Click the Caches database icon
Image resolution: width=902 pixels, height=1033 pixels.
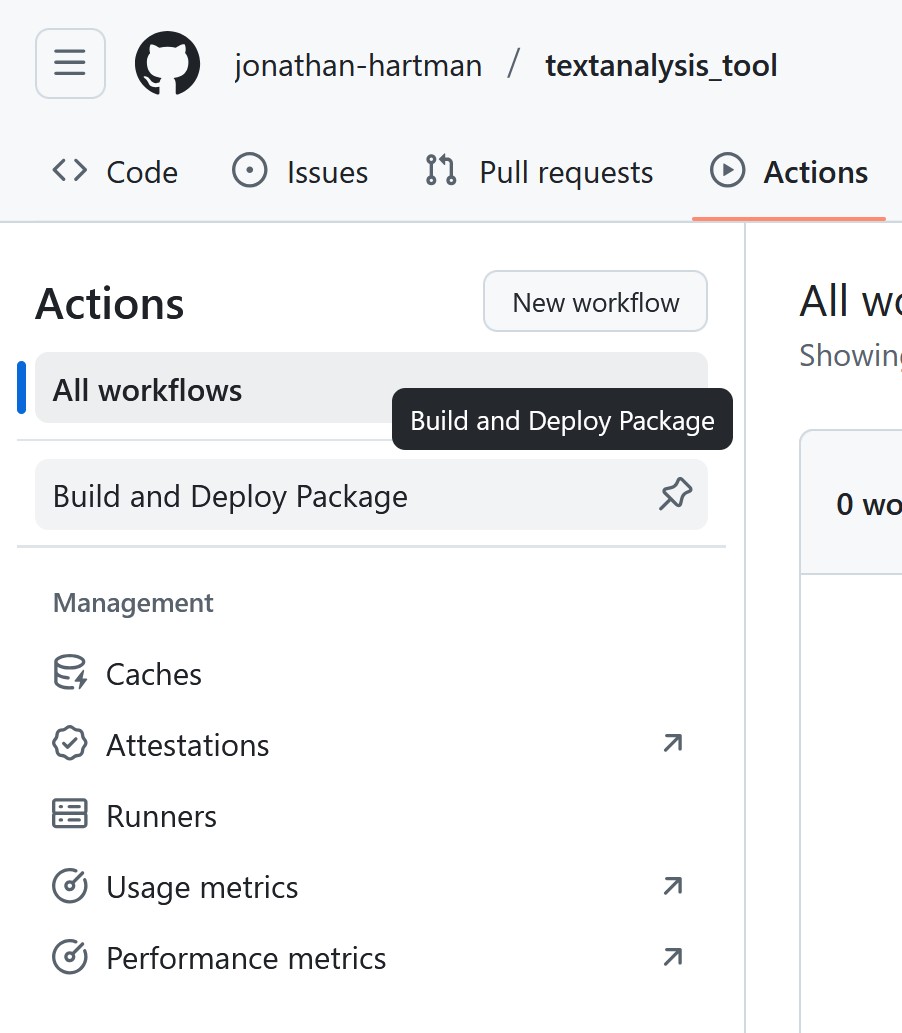(x=70, y=673)
